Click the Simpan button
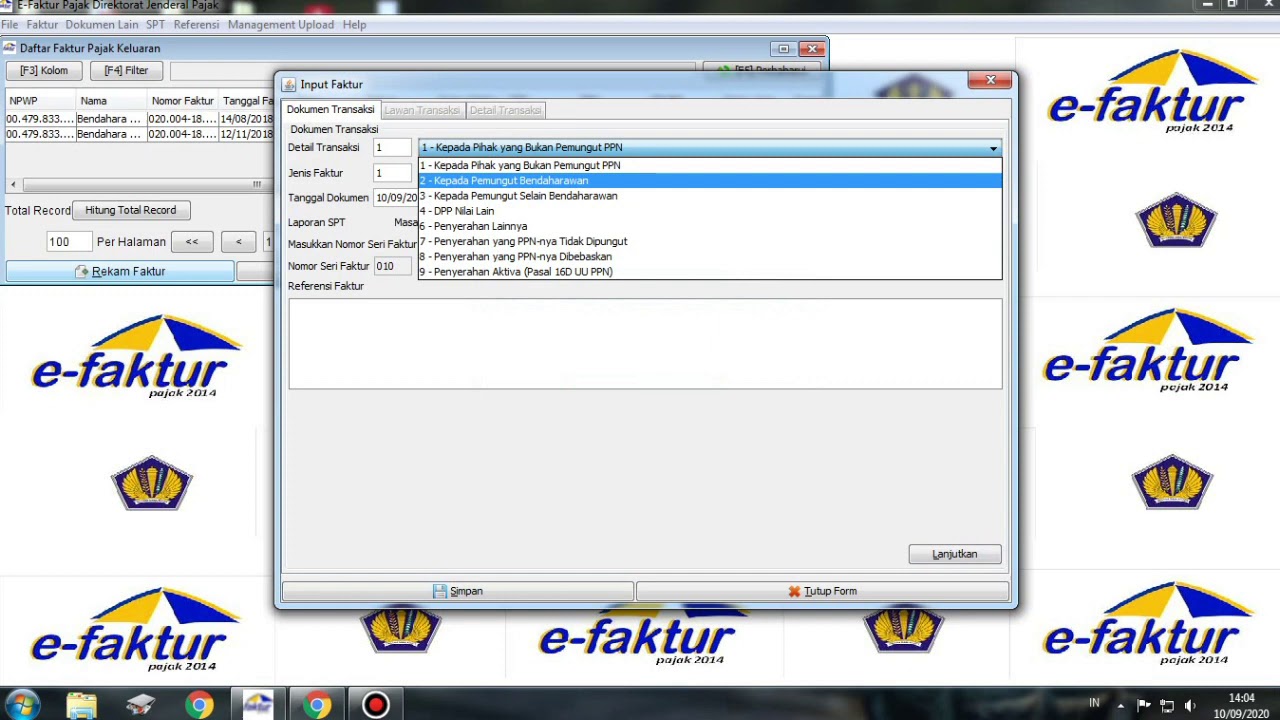This screenshot has height=720, width=1280. [x=458, y=591]
